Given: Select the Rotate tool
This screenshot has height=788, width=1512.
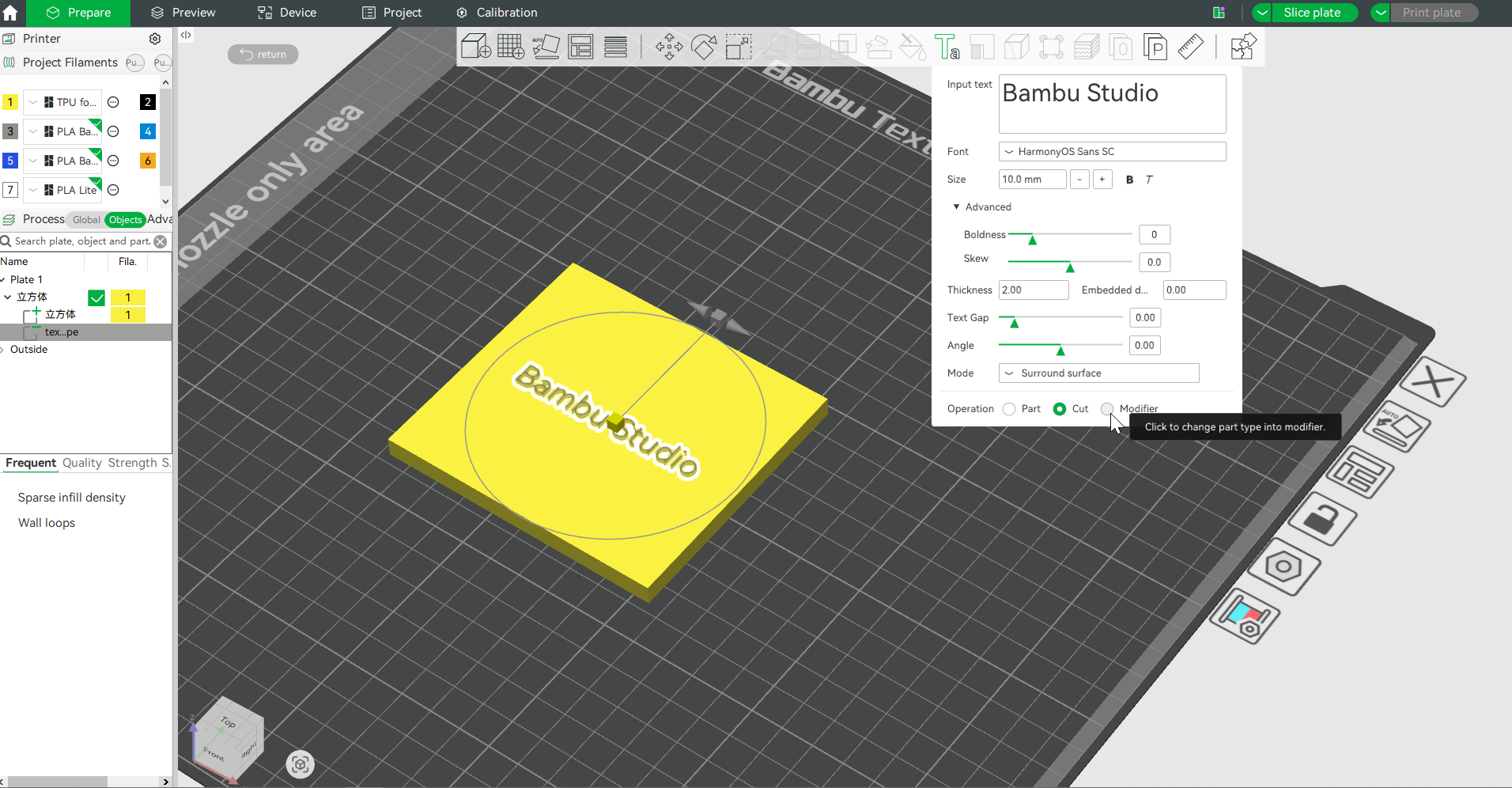Looking at the screenshot, I should [704, 47].
